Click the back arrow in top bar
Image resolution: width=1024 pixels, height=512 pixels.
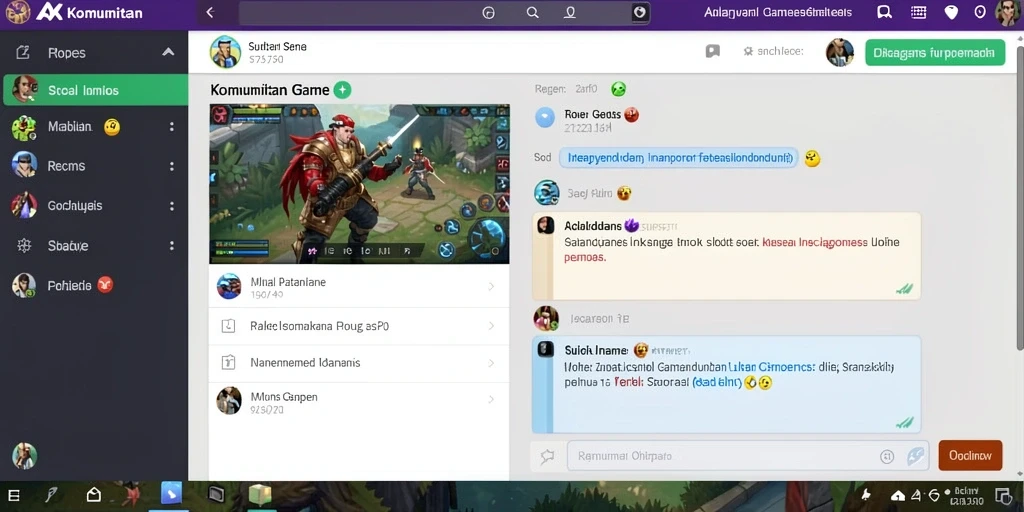[210, 12]
